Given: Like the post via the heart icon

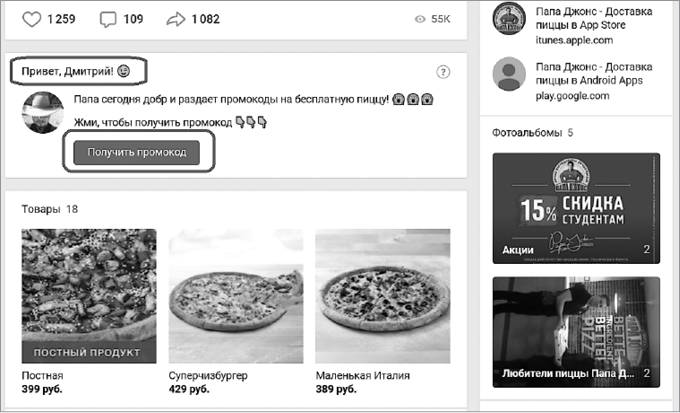Looking at the screenshot, I should click(32, 19).
